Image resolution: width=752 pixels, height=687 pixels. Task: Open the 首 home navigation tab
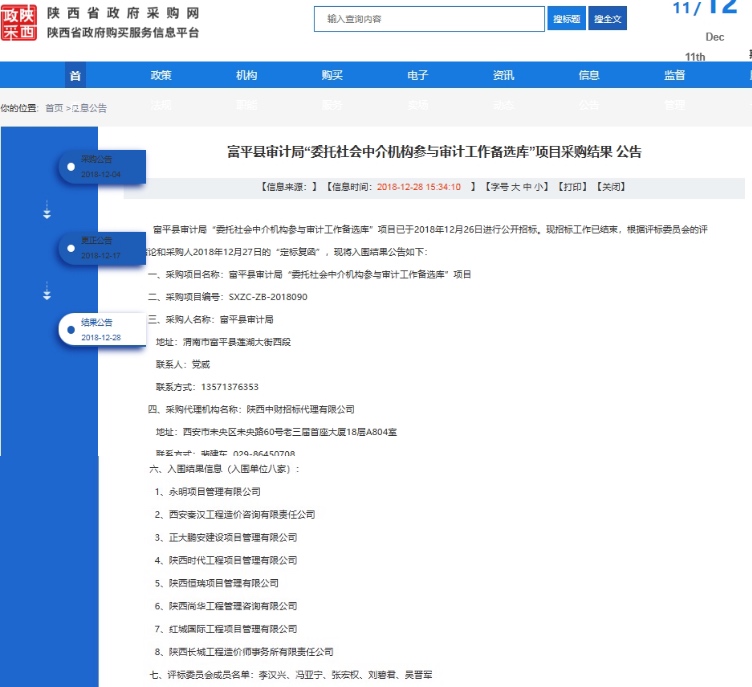75,75
